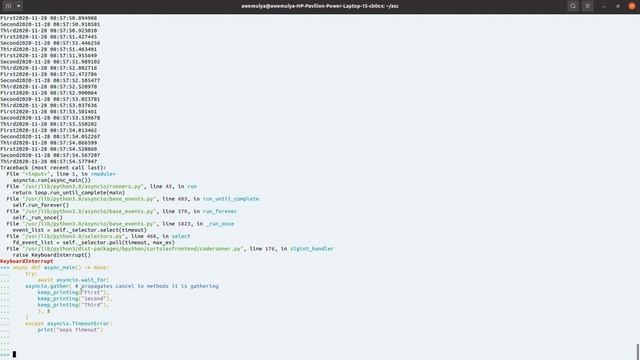Image resolution: width=640 pixels, height=360 pixels.
Task: Click the "# propagates cancel" comment
Action: [x=147, y=286]
